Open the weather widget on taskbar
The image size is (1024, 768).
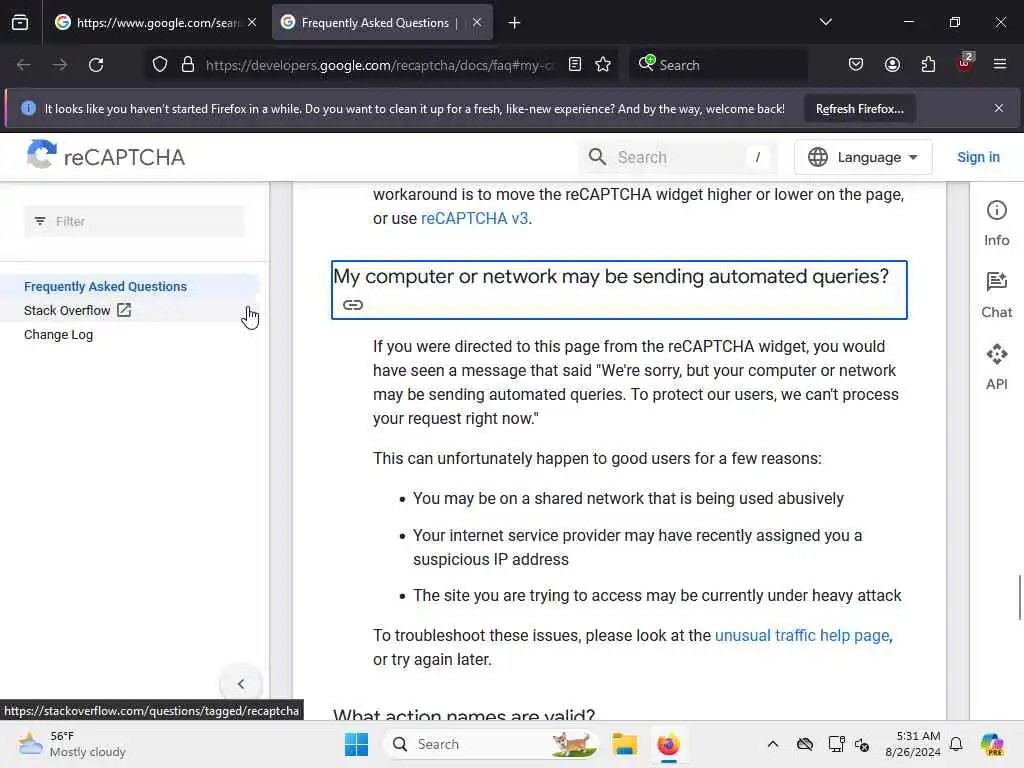(72, 744)
